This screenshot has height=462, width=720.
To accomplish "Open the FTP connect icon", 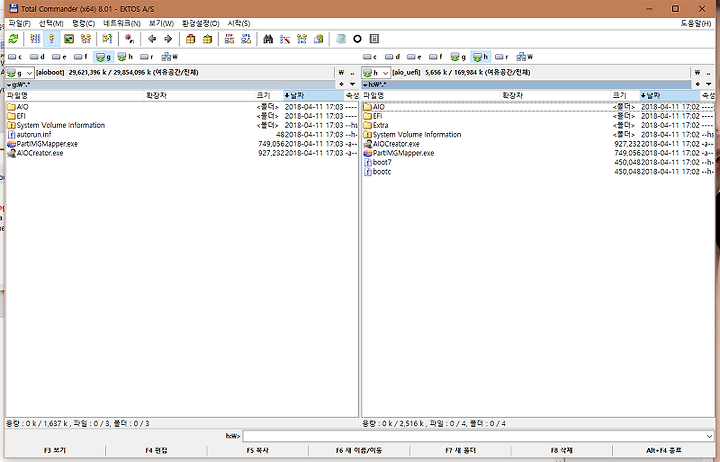I will pyautogui.click(x=229, y=39).
